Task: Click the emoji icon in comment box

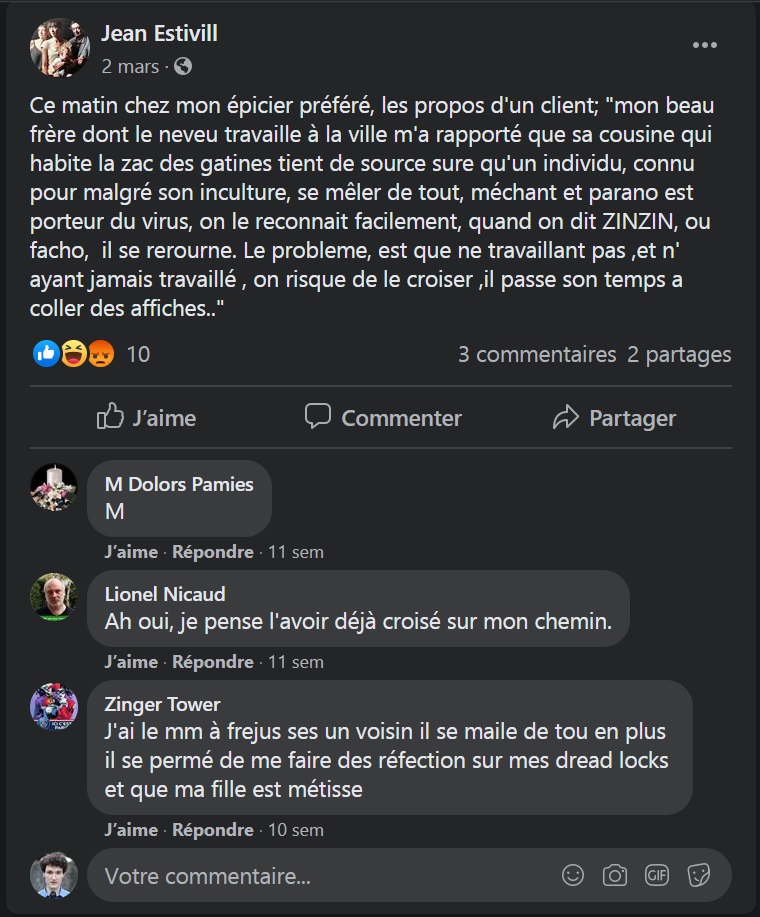Action: 573,876
